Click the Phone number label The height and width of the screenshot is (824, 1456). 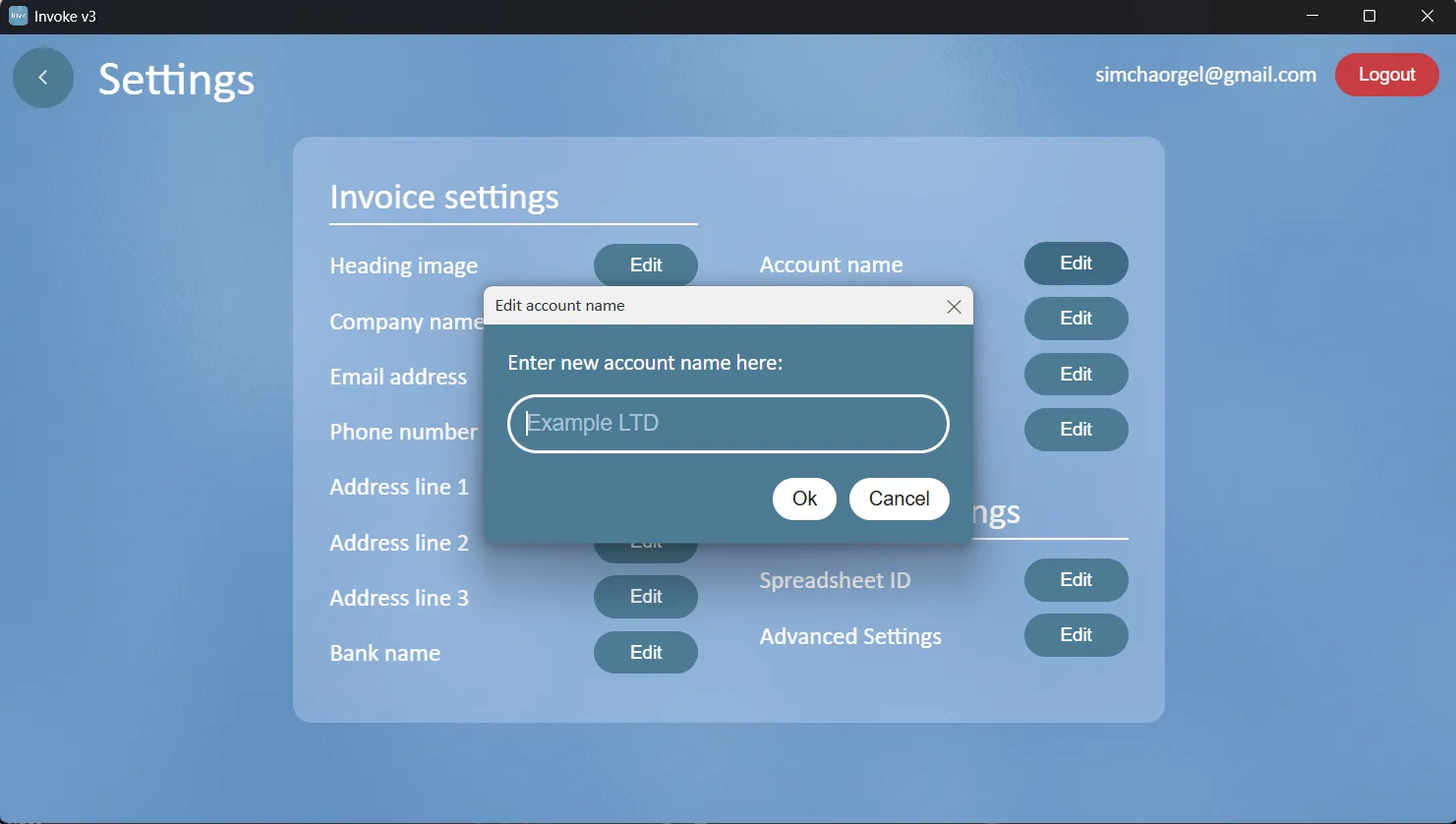(x=403, y=432)
